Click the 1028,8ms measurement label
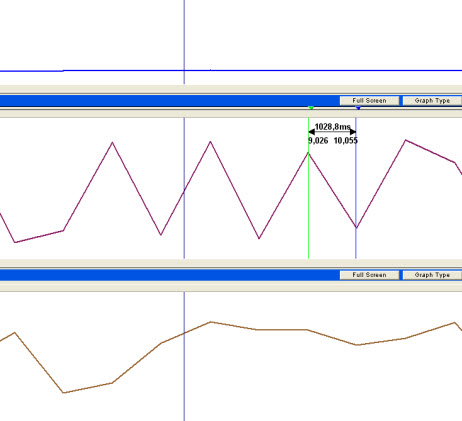Screen dimensions: 462x421 coord(332,127)
